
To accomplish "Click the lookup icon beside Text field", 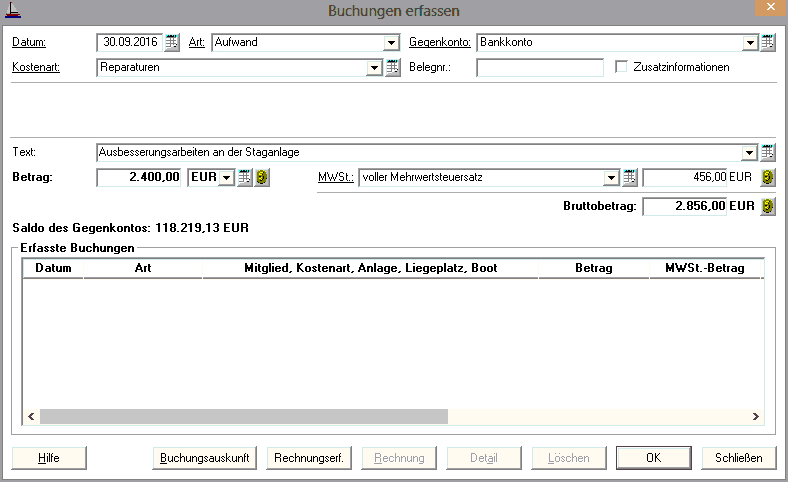I will [768, 152].
